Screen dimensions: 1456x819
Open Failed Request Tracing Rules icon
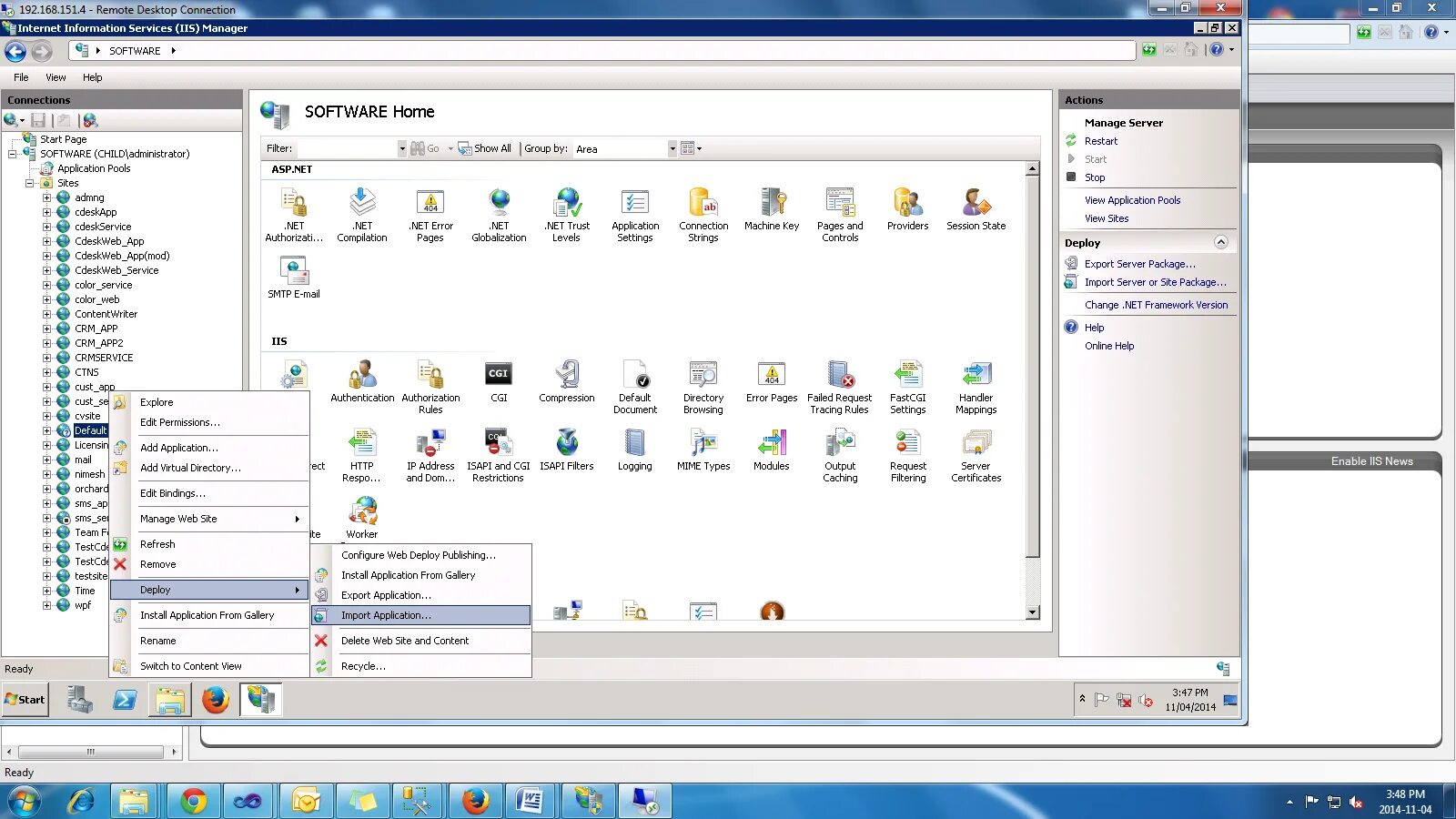click(840, 387)
